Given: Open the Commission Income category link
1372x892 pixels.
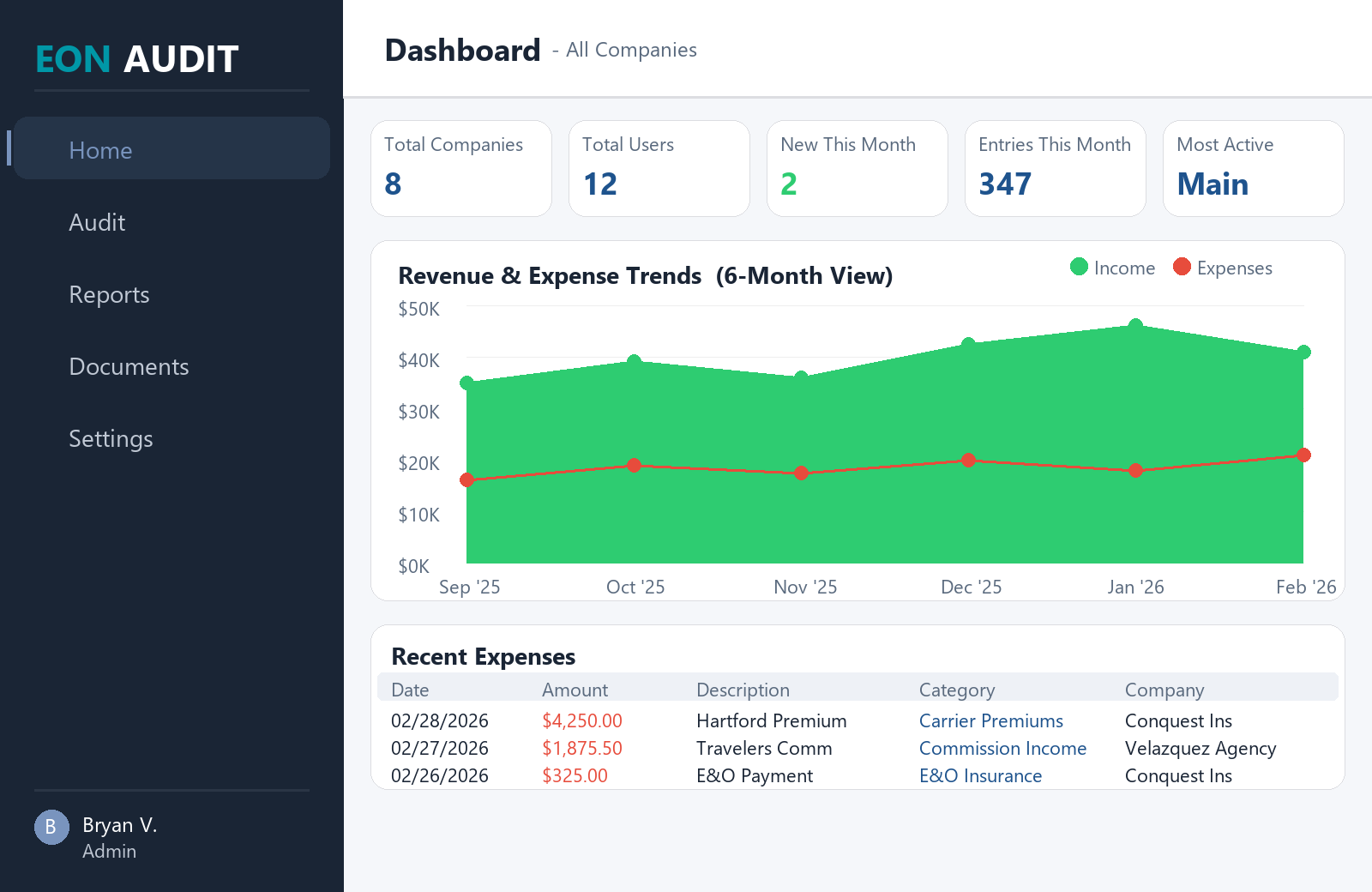Looking at the screenshot, I should point(1002,748).
